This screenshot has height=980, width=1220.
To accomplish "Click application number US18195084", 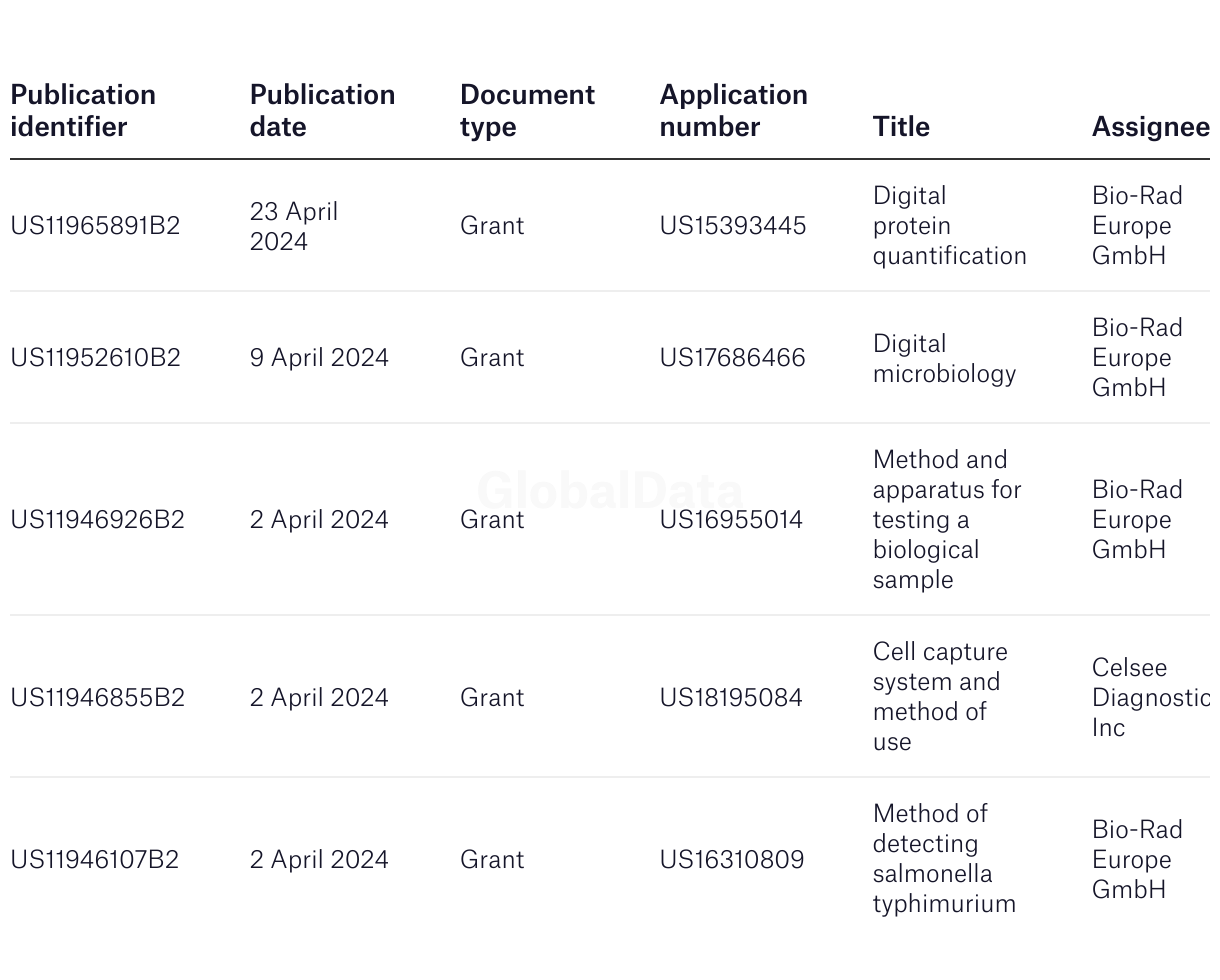I will 731,698.
